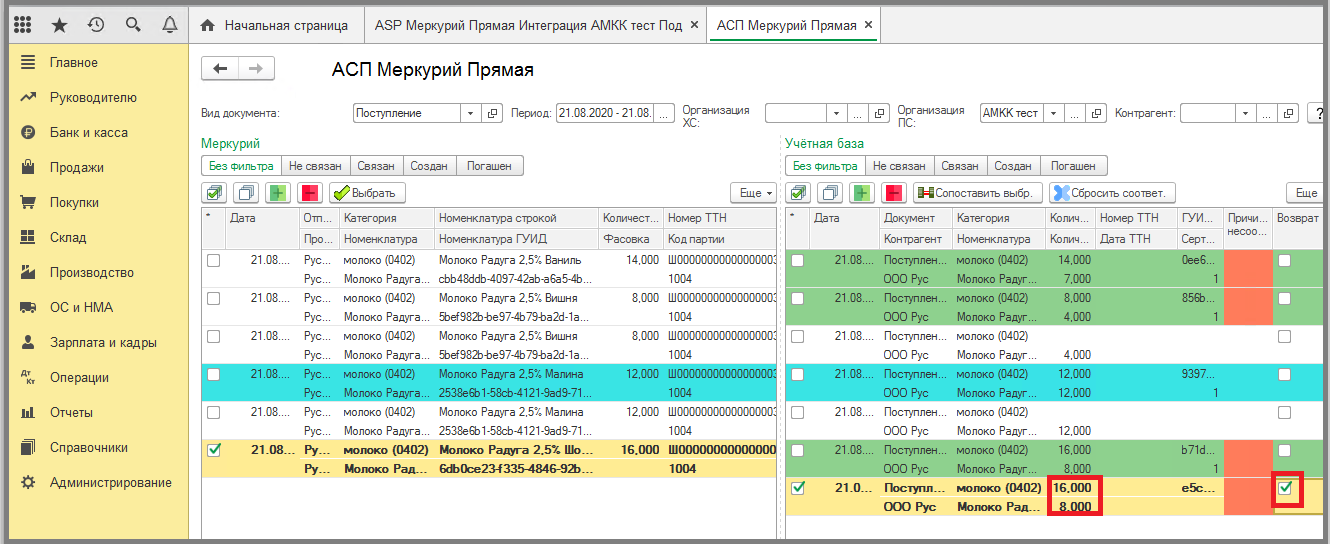Toggle checkbox of first Учётная база row 14,000

[x=797, y=260]
